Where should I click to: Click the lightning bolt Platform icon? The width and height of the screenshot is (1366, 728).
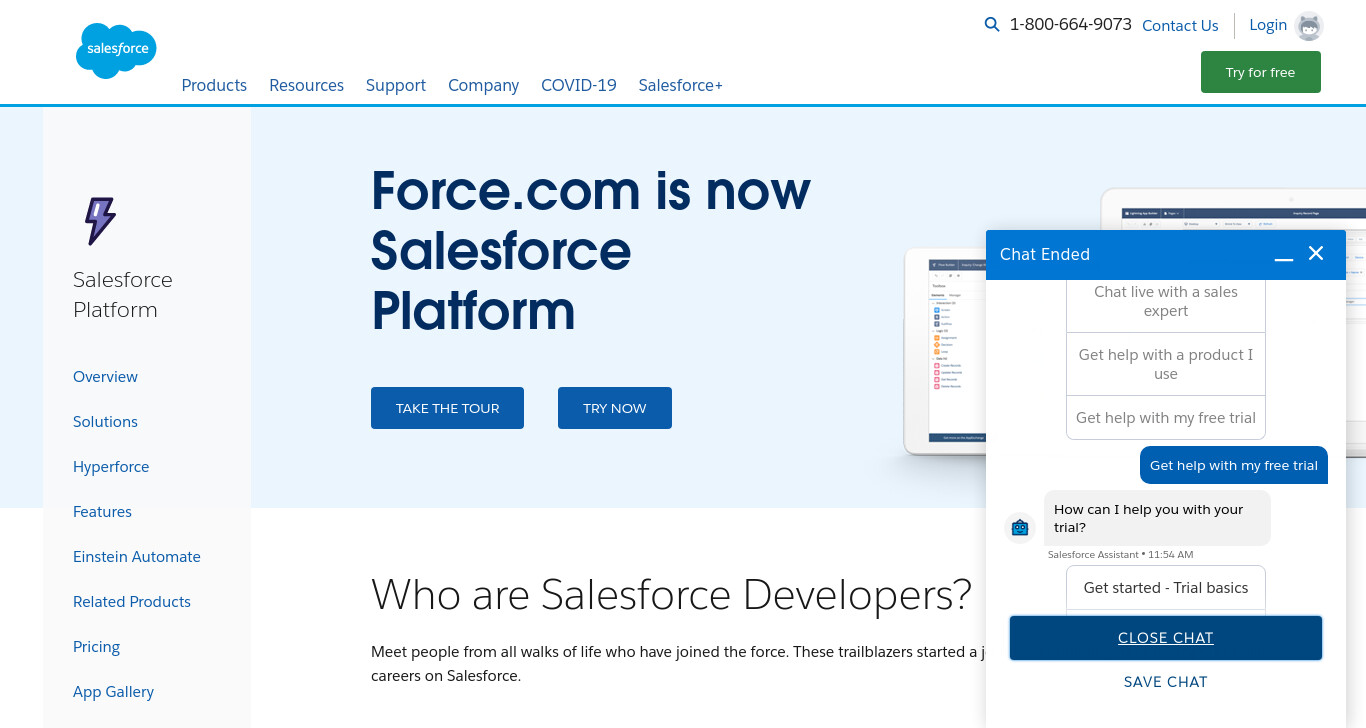pos(99,221)
